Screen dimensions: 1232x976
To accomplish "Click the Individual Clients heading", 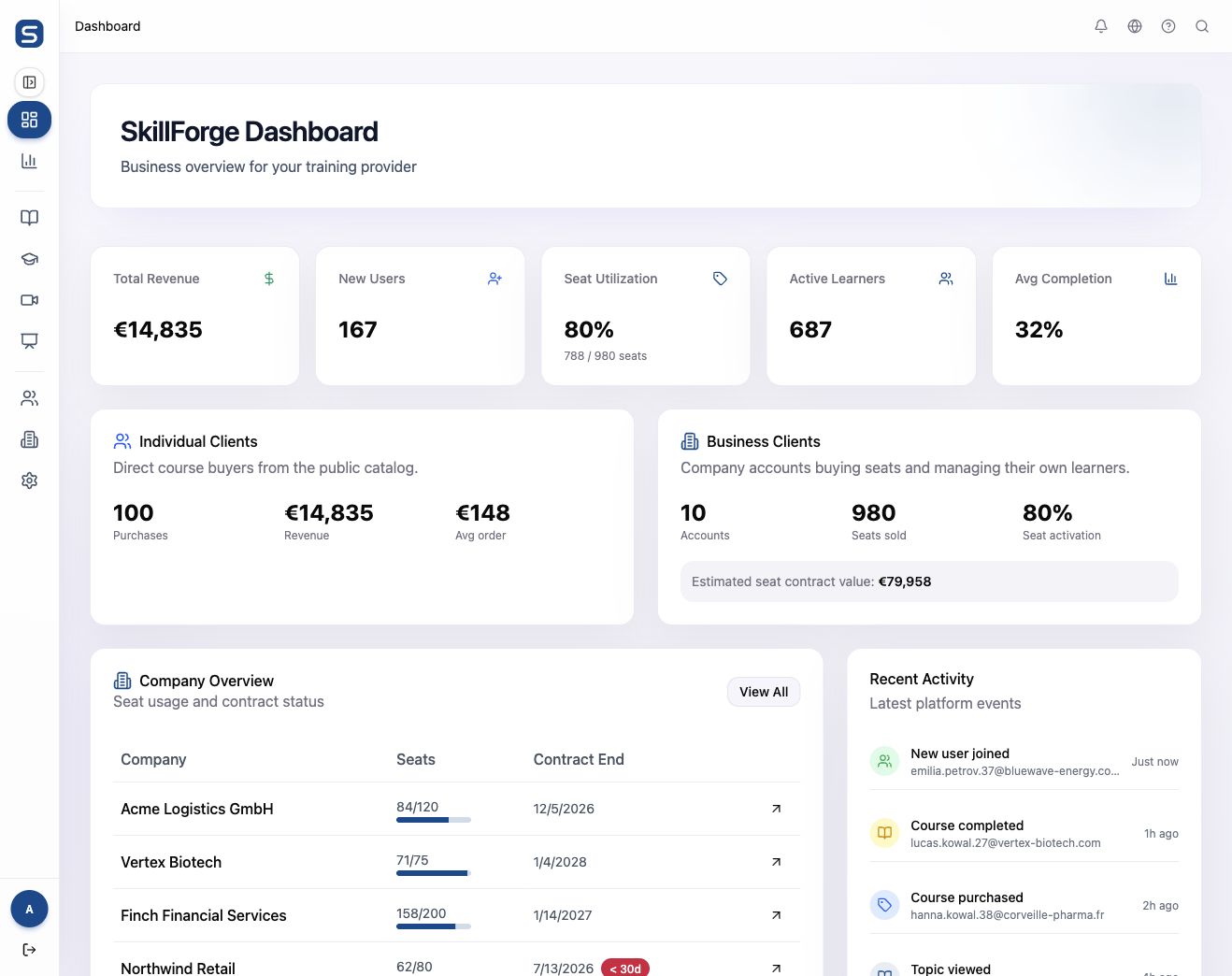I will click(198, 441).
